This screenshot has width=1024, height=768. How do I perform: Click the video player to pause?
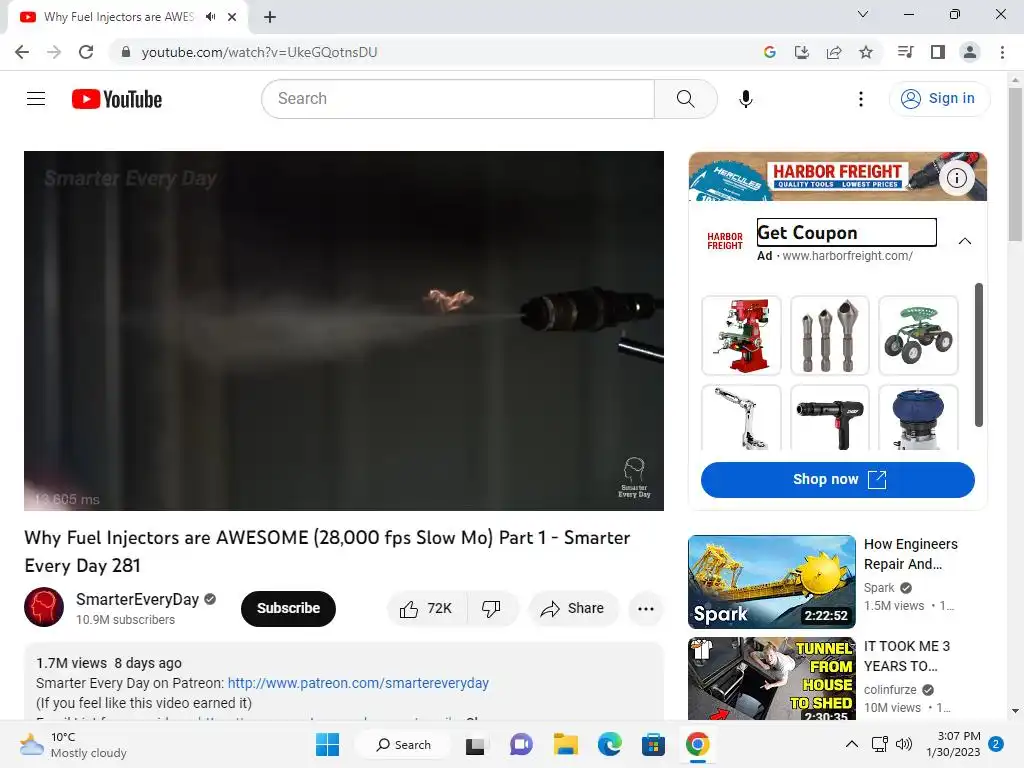tap(344, 330)
